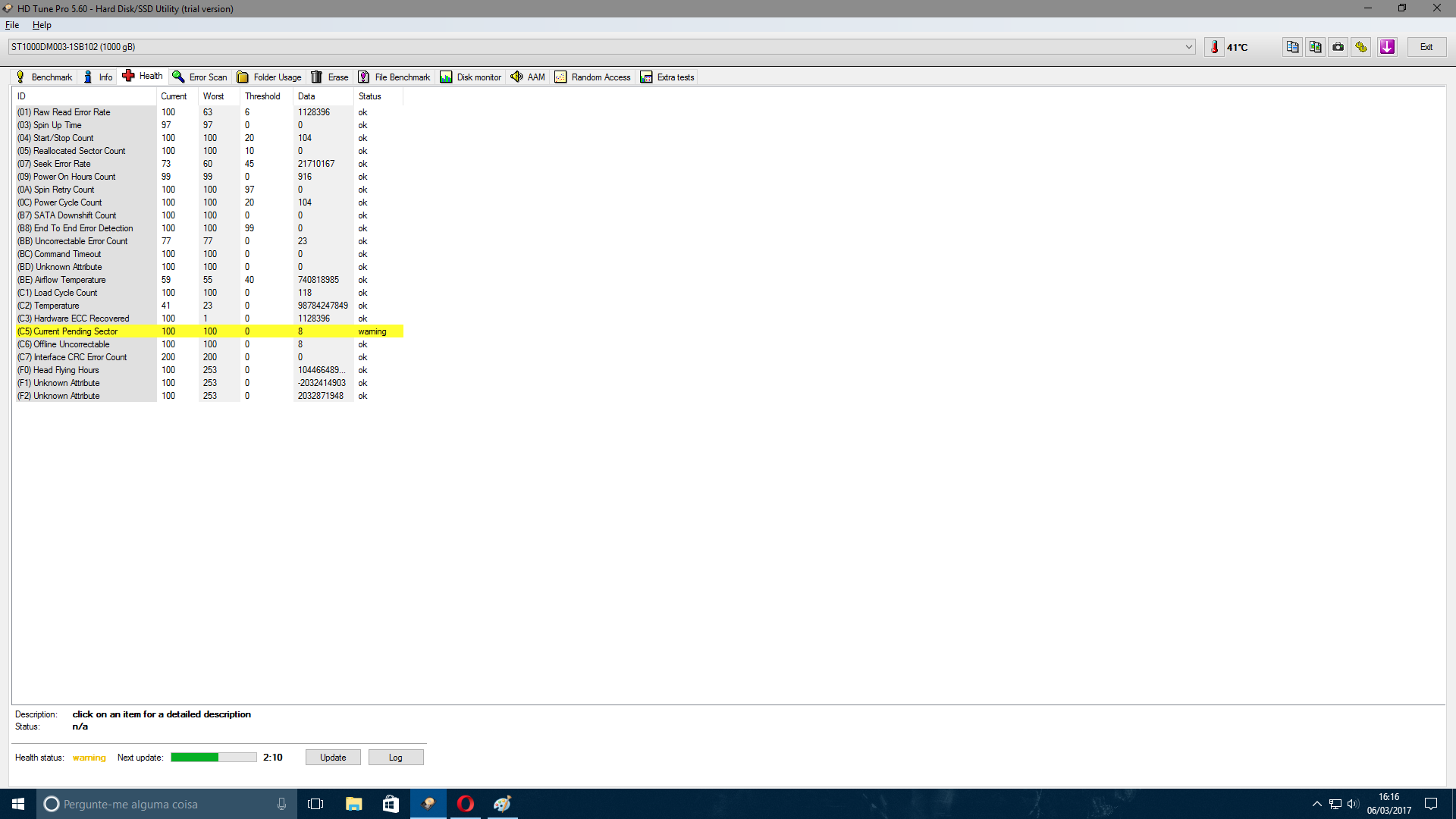Click the File Benchmark icon
This screenshot has height=819, width=1456.
pyautogui.click(x=364, y=77)
